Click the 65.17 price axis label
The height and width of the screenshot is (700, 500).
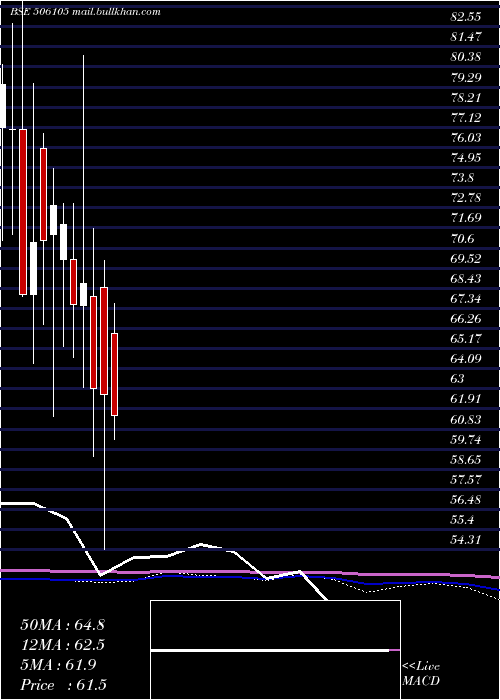466,339
